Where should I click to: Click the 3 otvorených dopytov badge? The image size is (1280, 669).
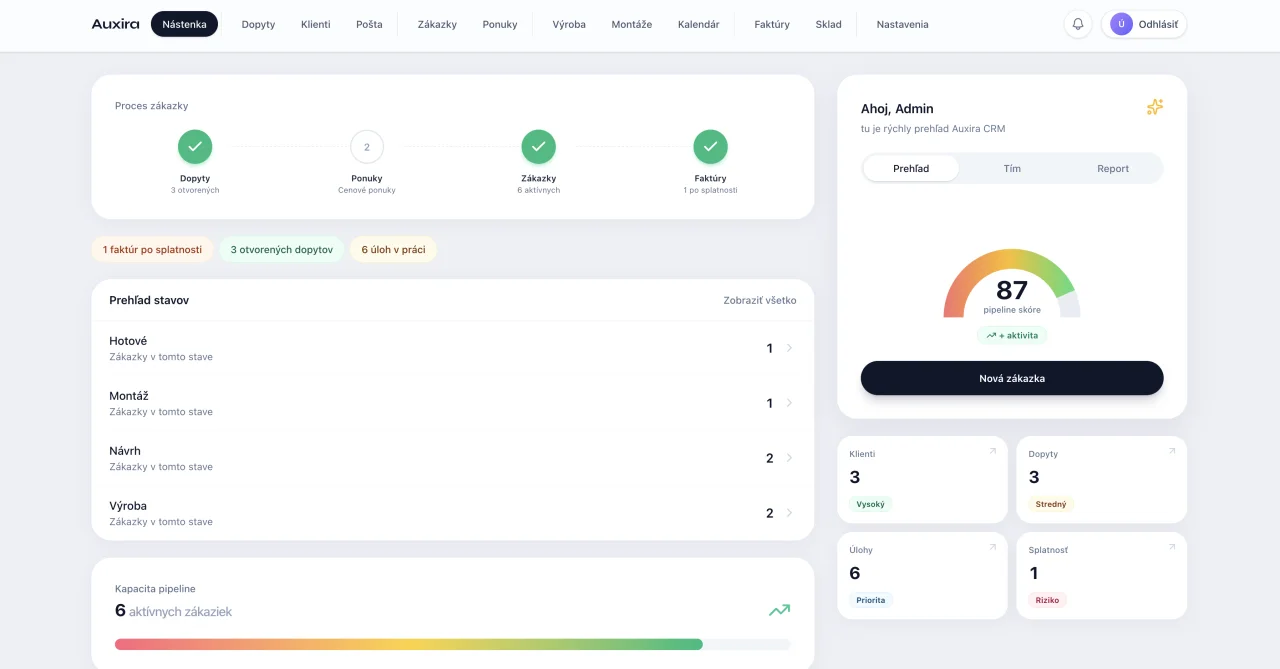pos(281,249)
